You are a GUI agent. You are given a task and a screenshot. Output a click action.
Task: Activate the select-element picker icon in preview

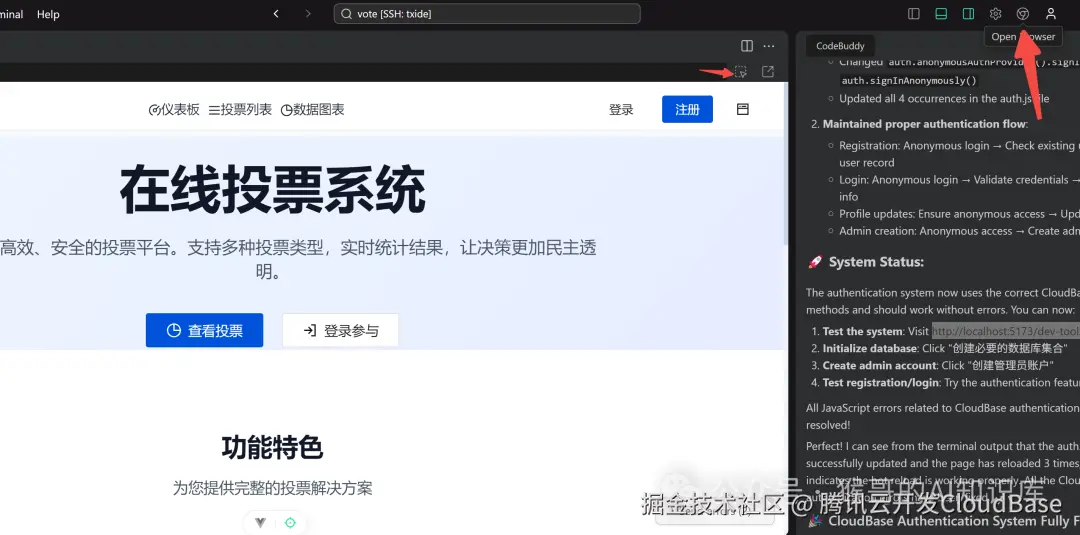(x=740, y=72)
